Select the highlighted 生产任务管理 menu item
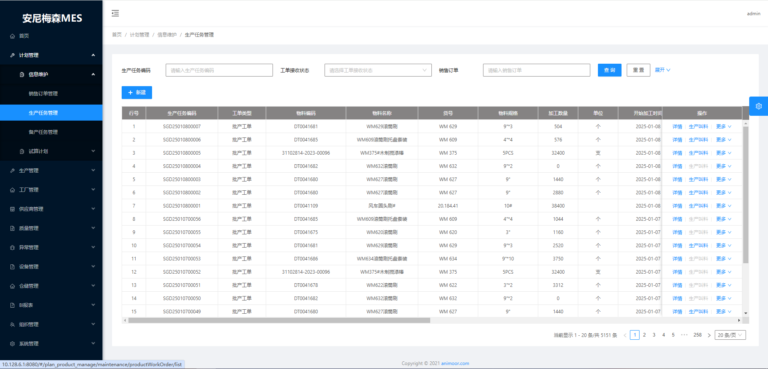Screen dimensions: 768x369 [x=51, y=113]
